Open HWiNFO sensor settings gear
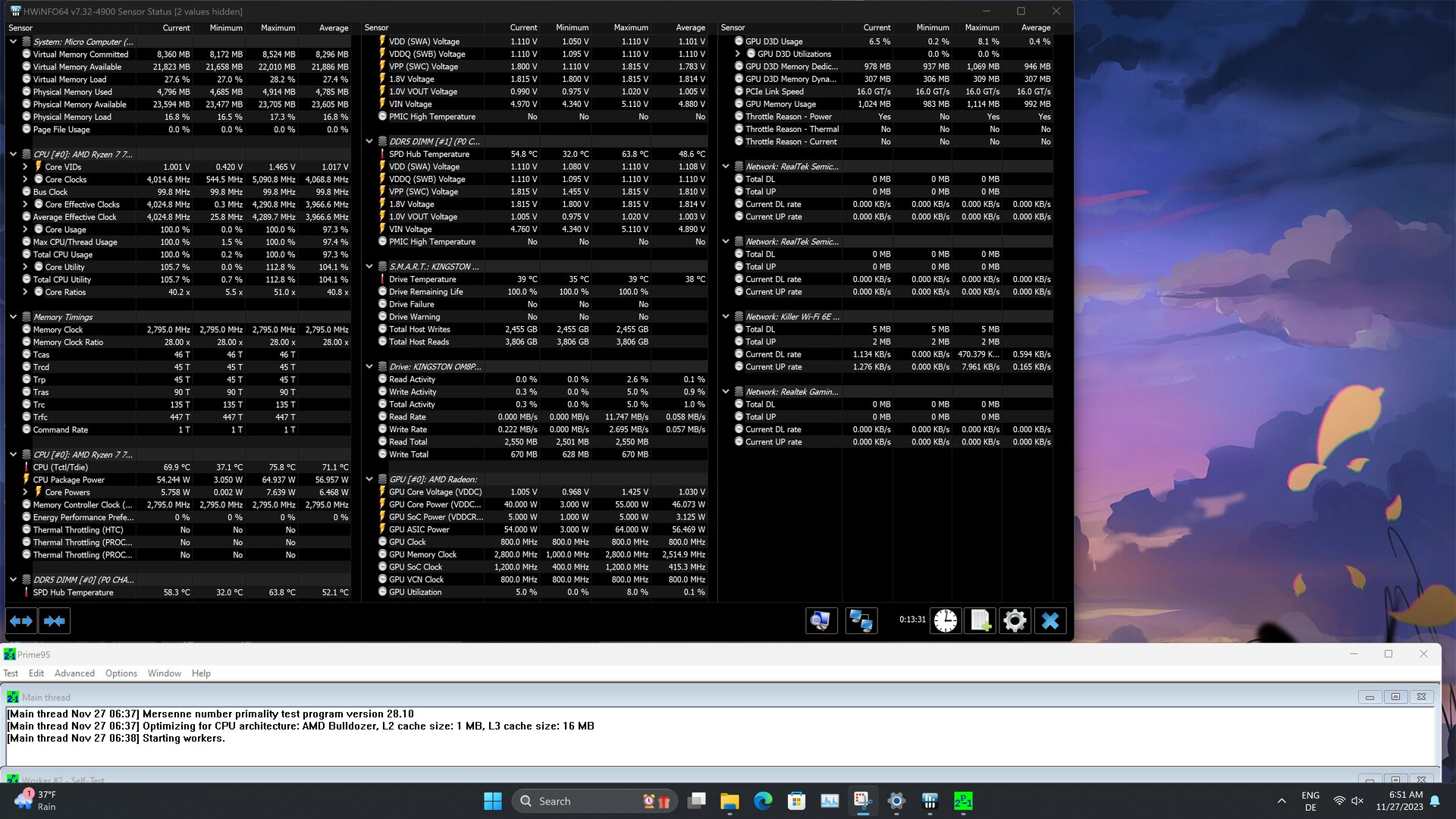Image resolution: width=1456 pixels, height=819 pixels. pyautogui.click(x=1015, y=621)
